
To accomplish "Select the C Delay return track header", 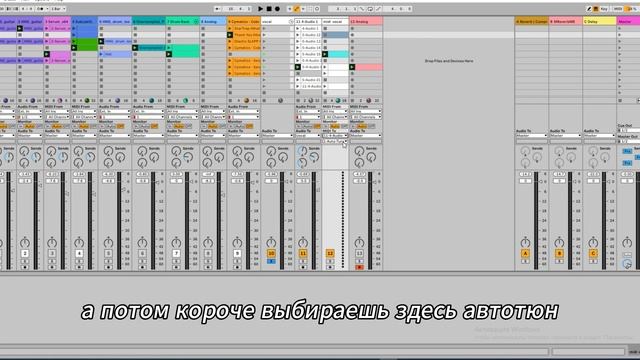I will pos(599,21).
